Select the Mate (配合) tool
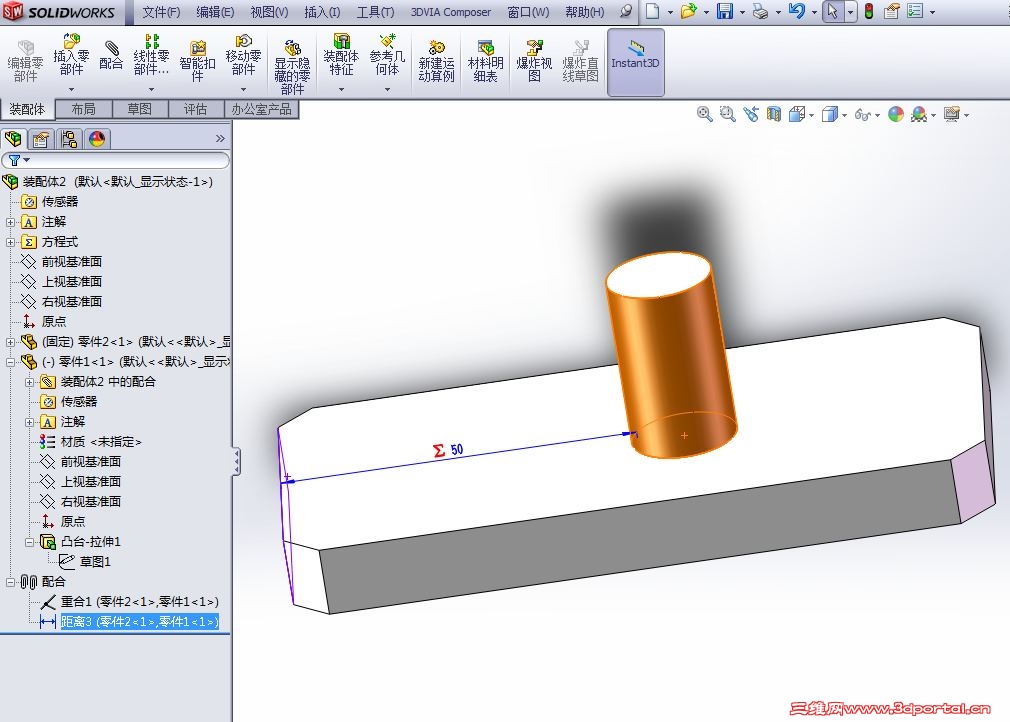This screenshot has width=1010, height=722. [111, 55]
